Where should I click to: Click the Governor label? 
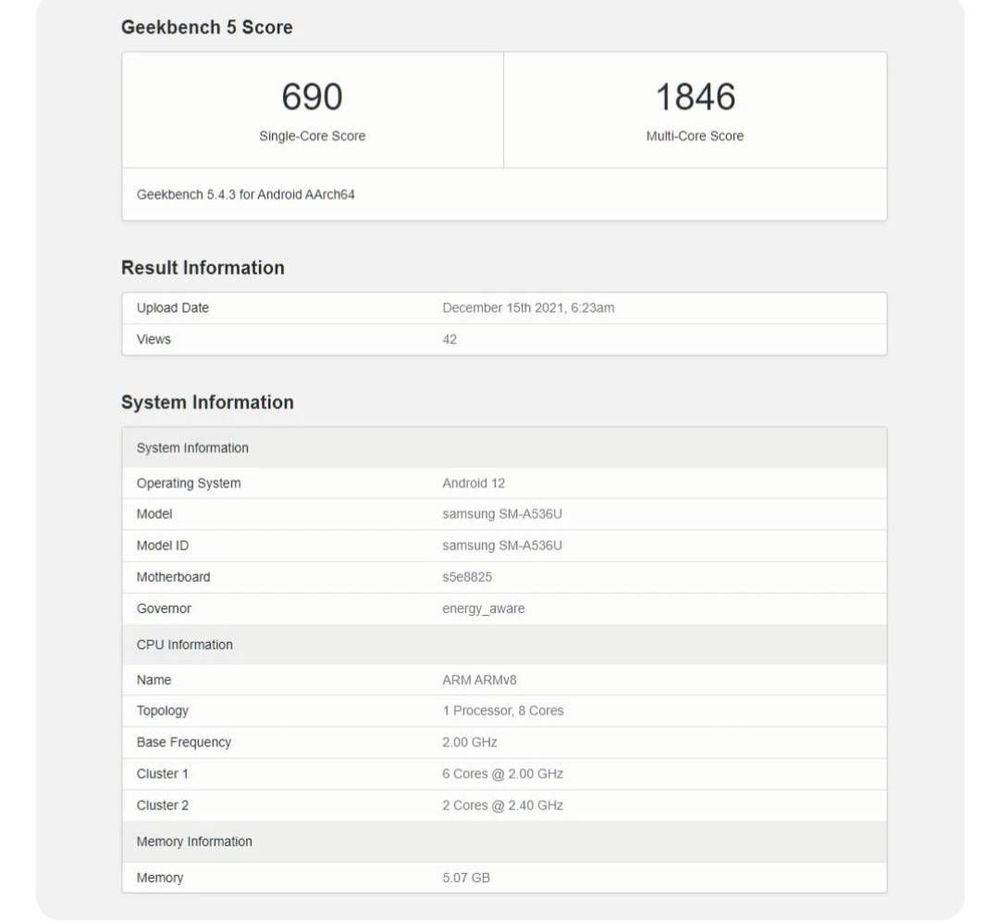pyautogui.click(x=164, y=609)
